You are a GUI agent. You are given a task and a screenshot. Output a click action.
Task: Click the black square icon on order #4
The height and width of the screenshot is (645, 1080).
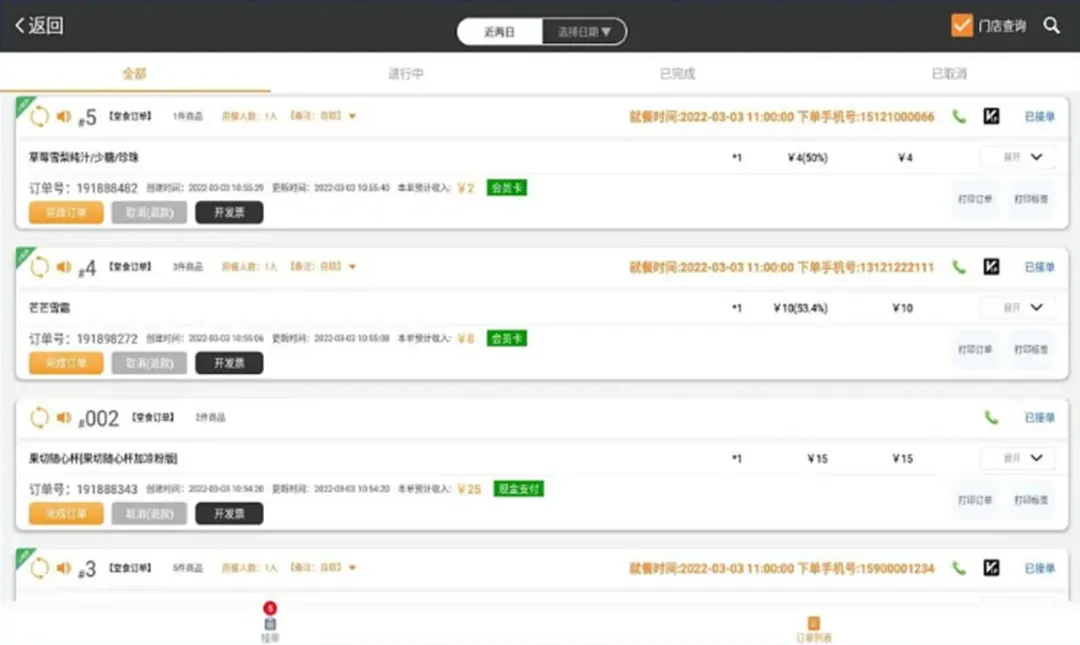[x=991, y=267]
